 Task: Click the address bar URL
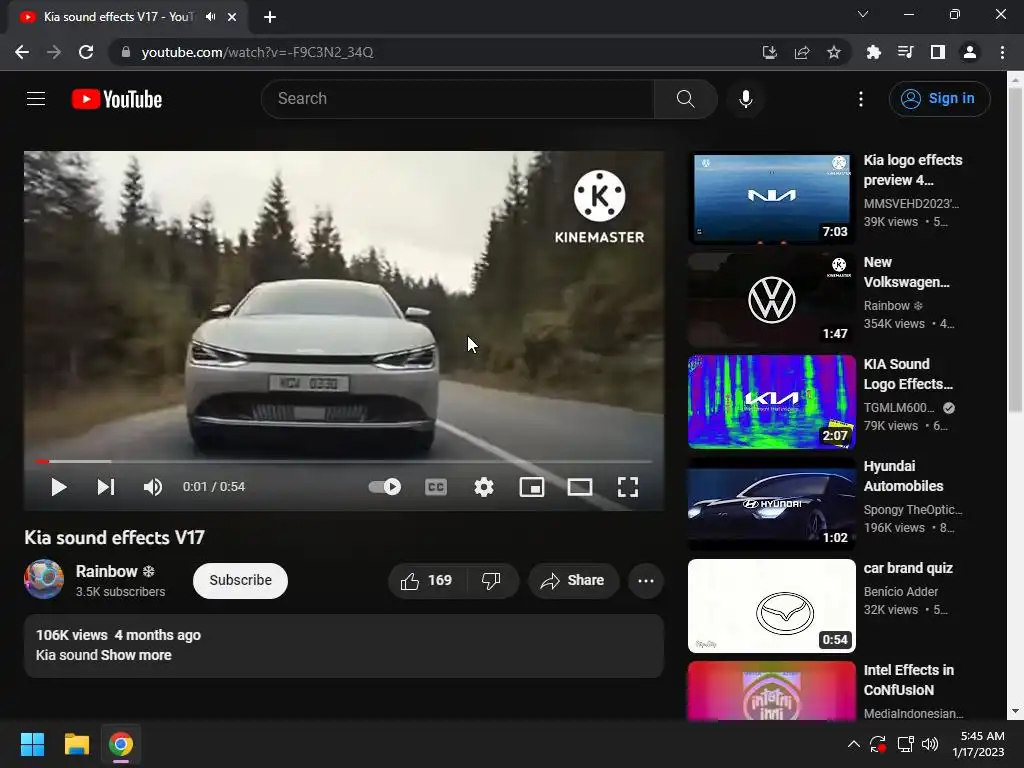[x=257, y=52]
